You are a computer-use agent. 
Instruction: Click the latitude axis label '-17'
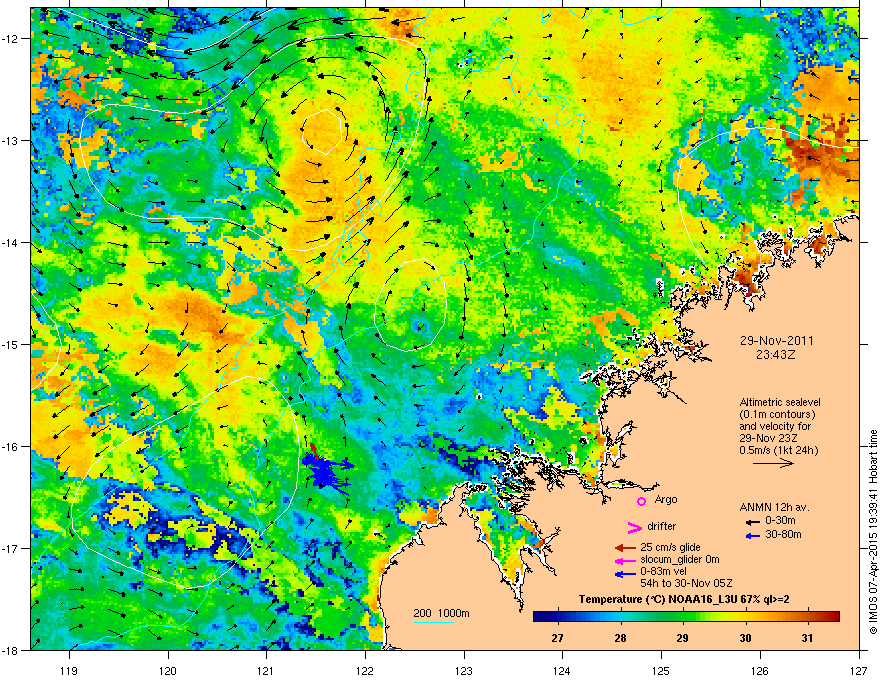coord(11,549)
